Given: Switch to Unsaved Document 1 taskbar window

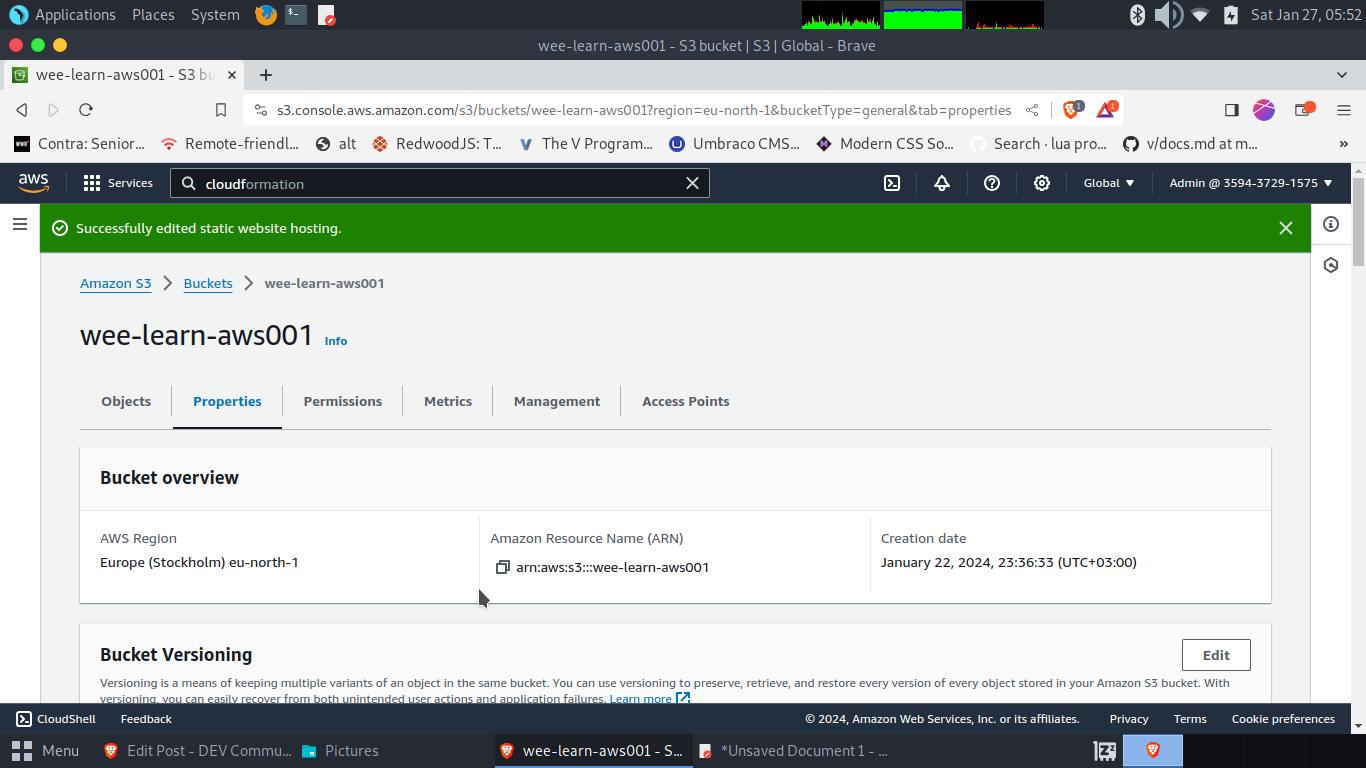Looking at the screenshot, I should click(793, 750).
